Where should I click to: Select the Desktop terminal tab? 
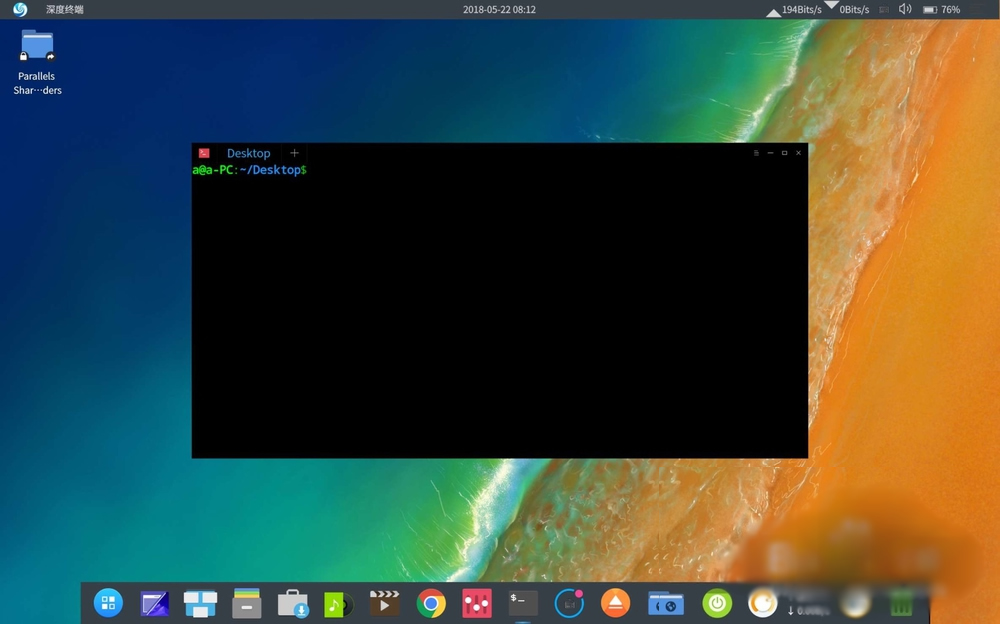click(x=248, y=153)
